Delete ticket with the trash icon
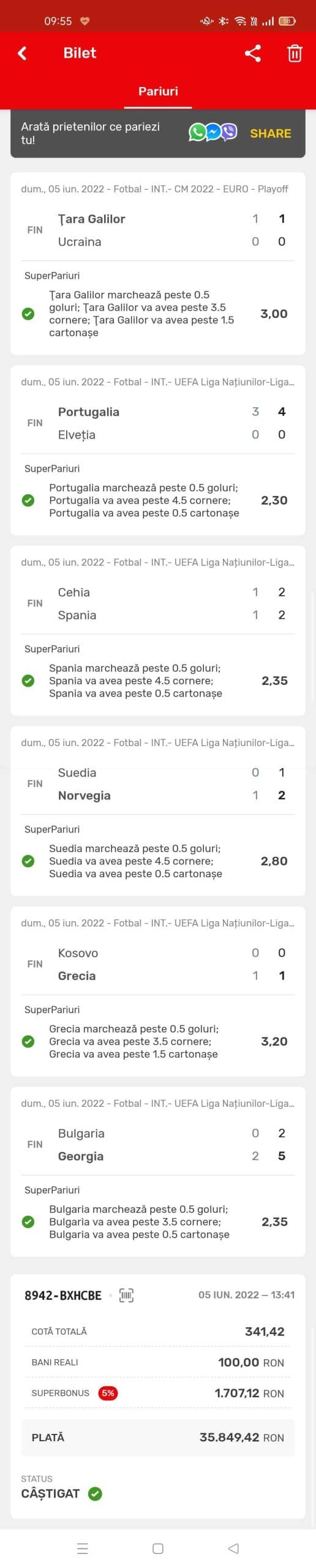 click(x=295, y=53)
